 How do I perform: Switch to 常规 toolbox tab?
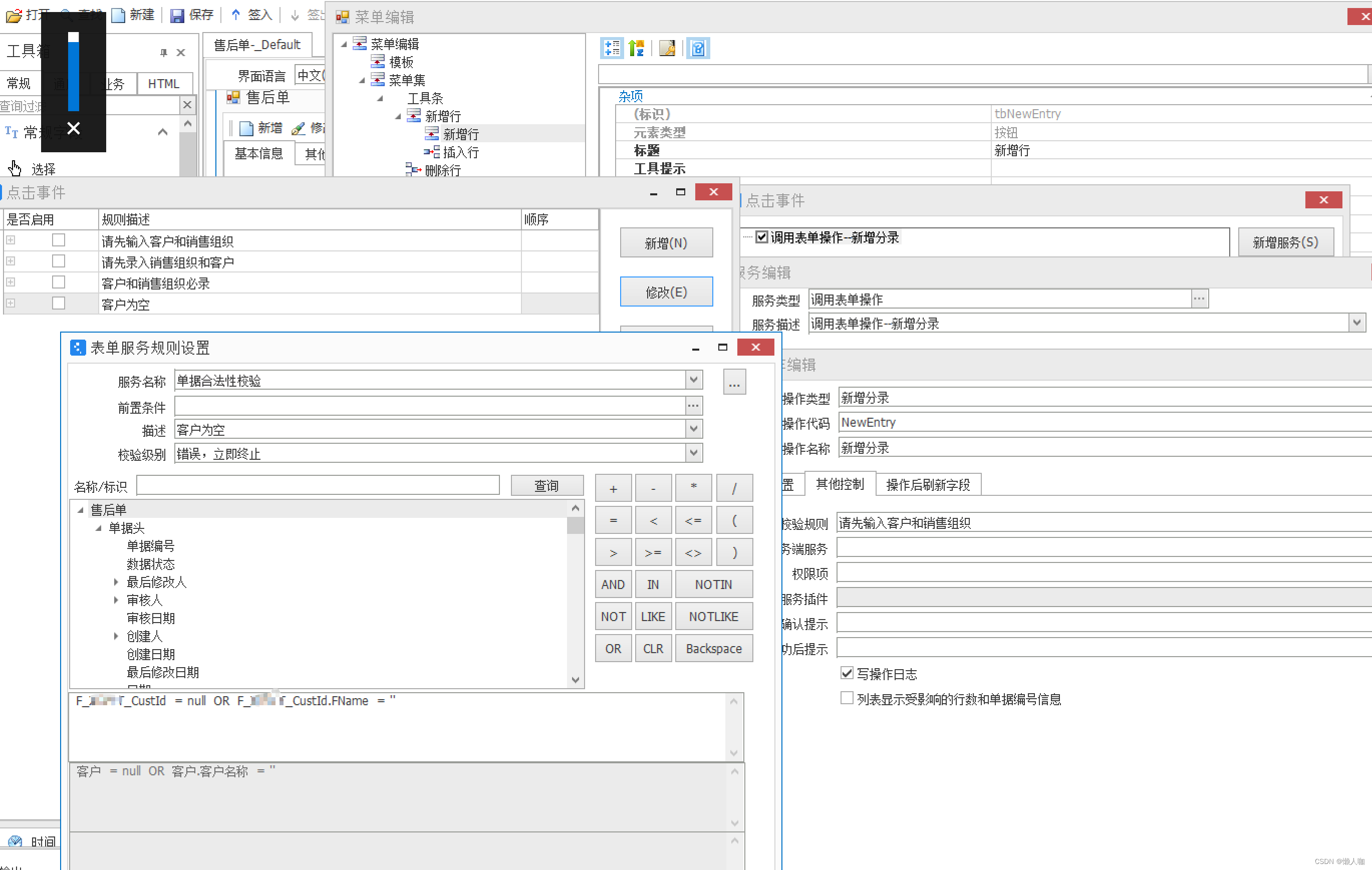pyautogui.click(x=19, y=84)
